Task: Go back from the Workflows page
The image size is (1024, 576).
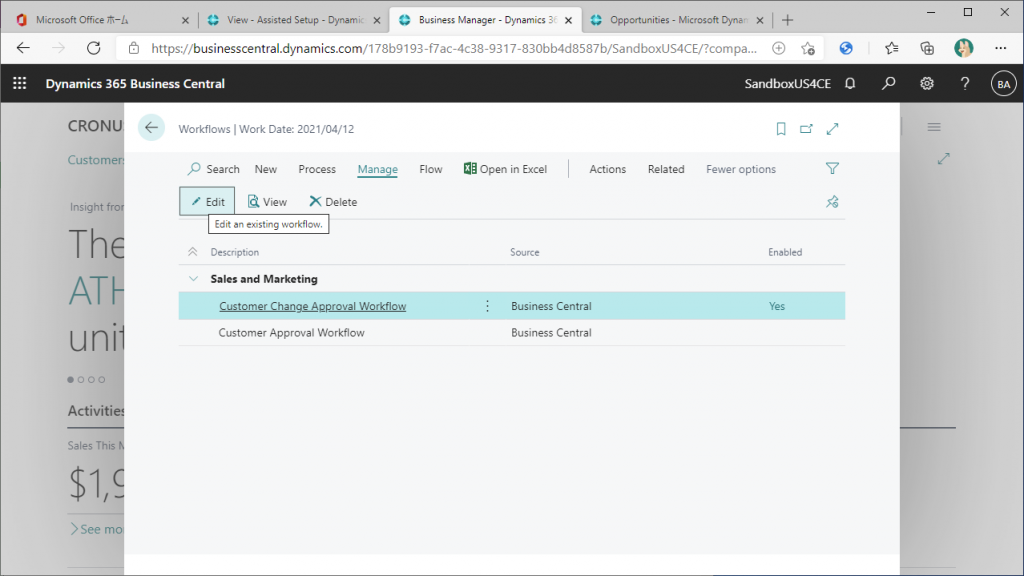Action: click(152, 128)
